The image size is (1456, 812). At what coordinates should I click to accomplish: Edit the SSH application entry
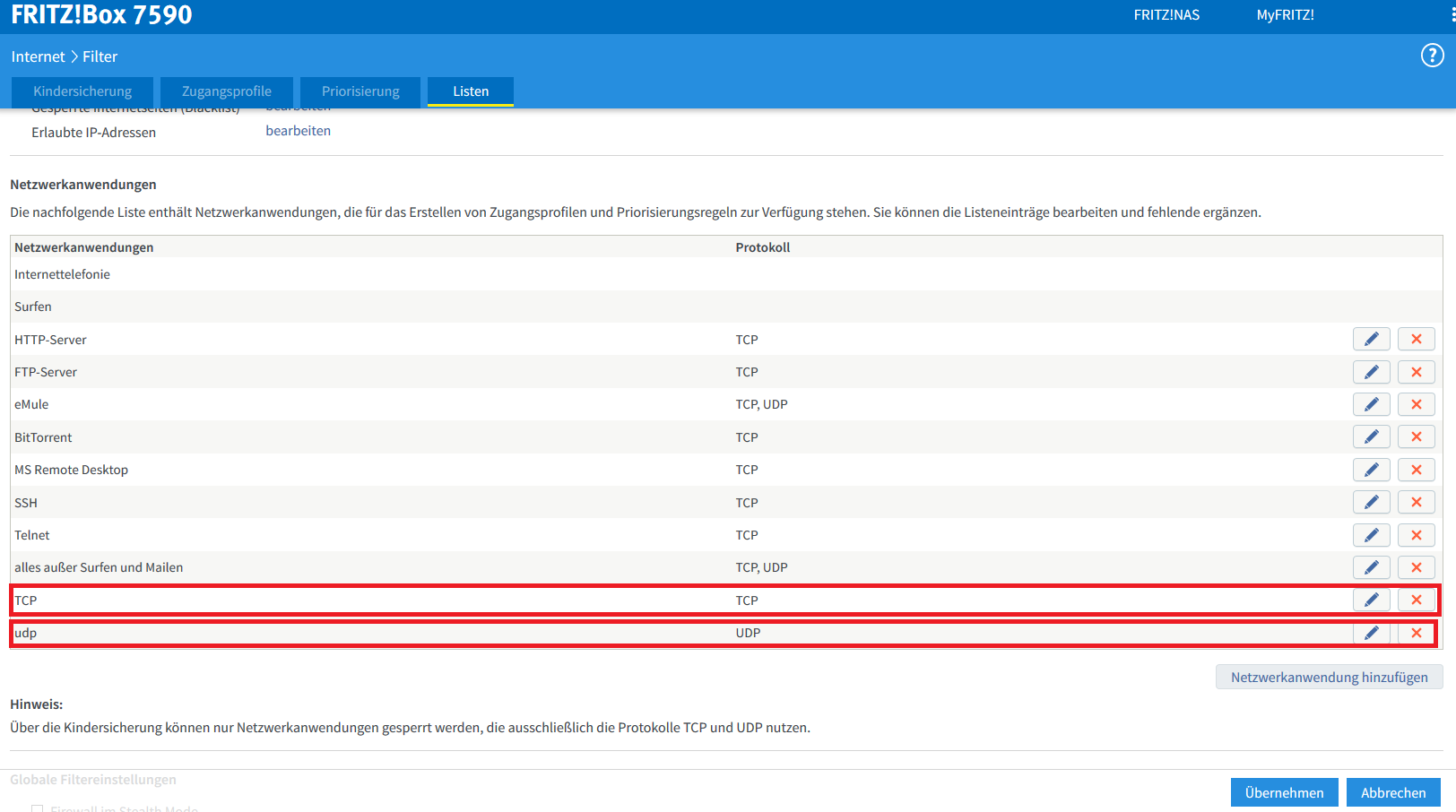(x=1371, y=502)
